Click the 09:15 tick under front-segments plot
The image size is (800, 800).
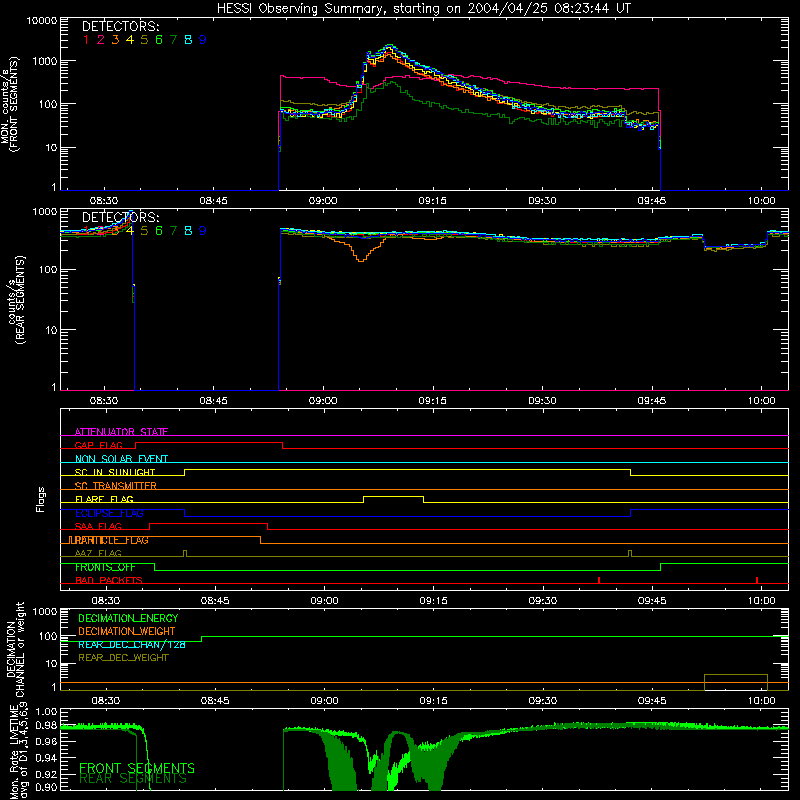(x=433, y=201)
